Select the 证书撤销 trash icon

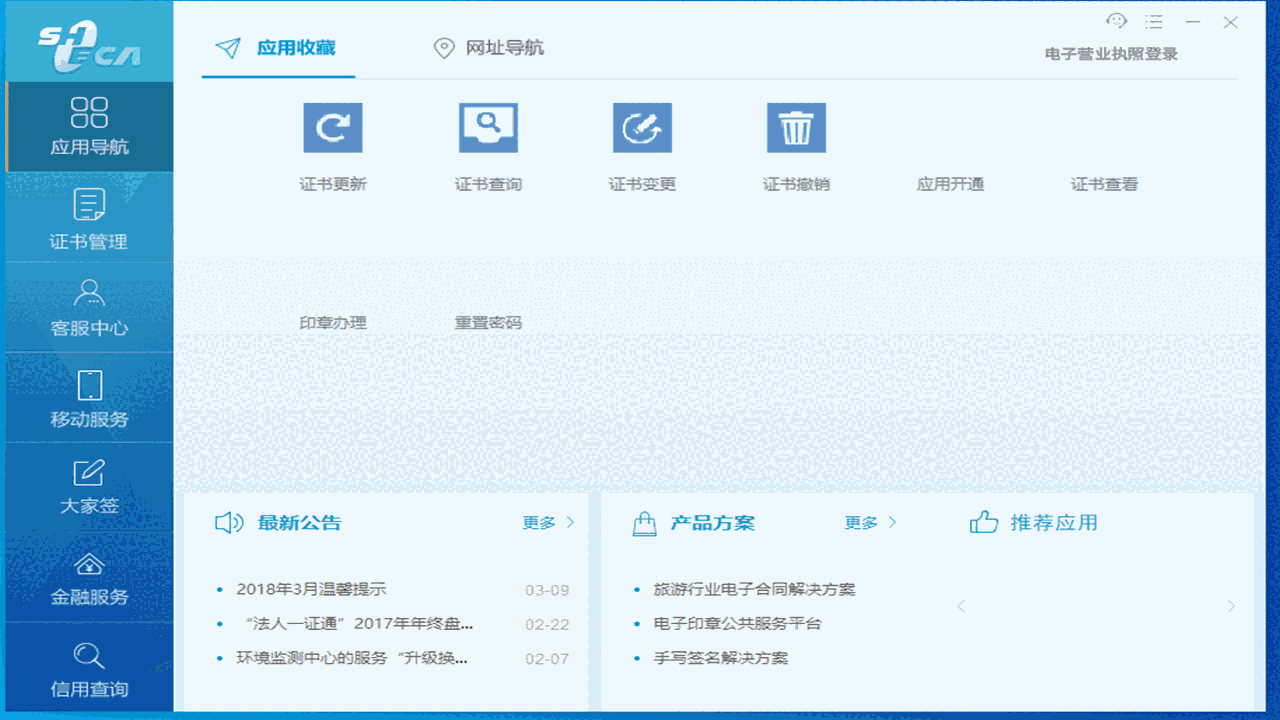795,127
